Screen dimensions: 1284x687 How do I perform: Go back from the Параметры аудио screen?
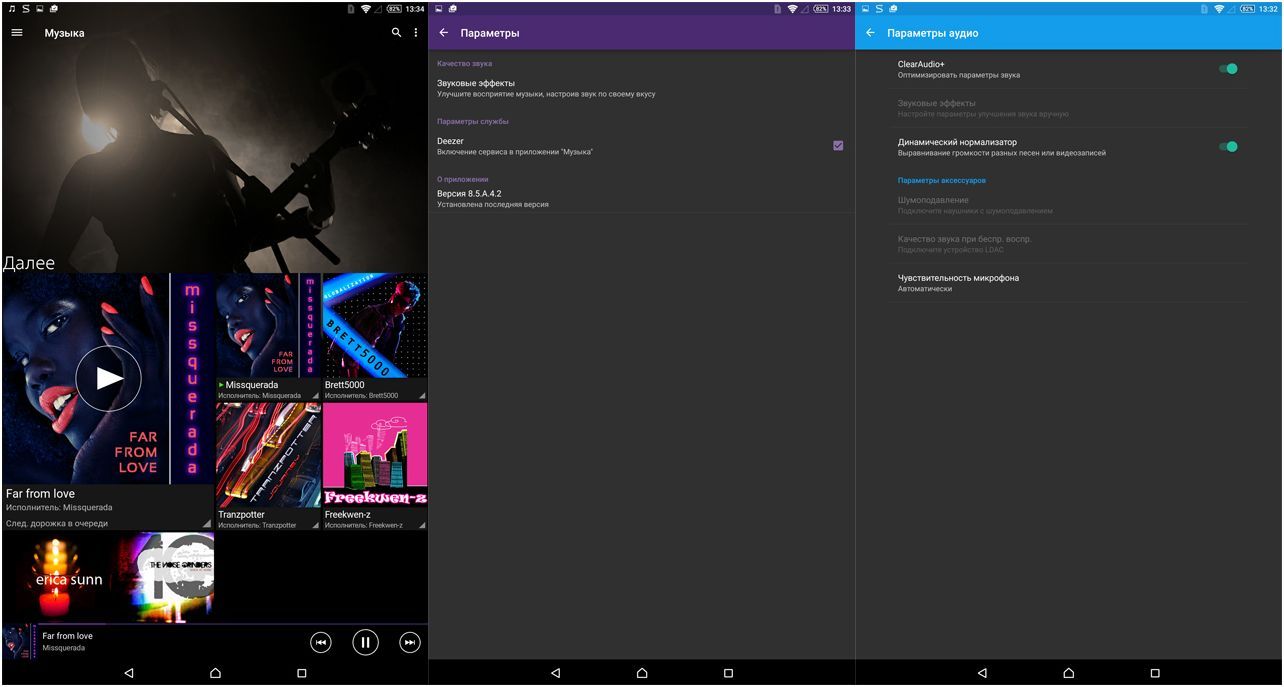pos(870,33)
